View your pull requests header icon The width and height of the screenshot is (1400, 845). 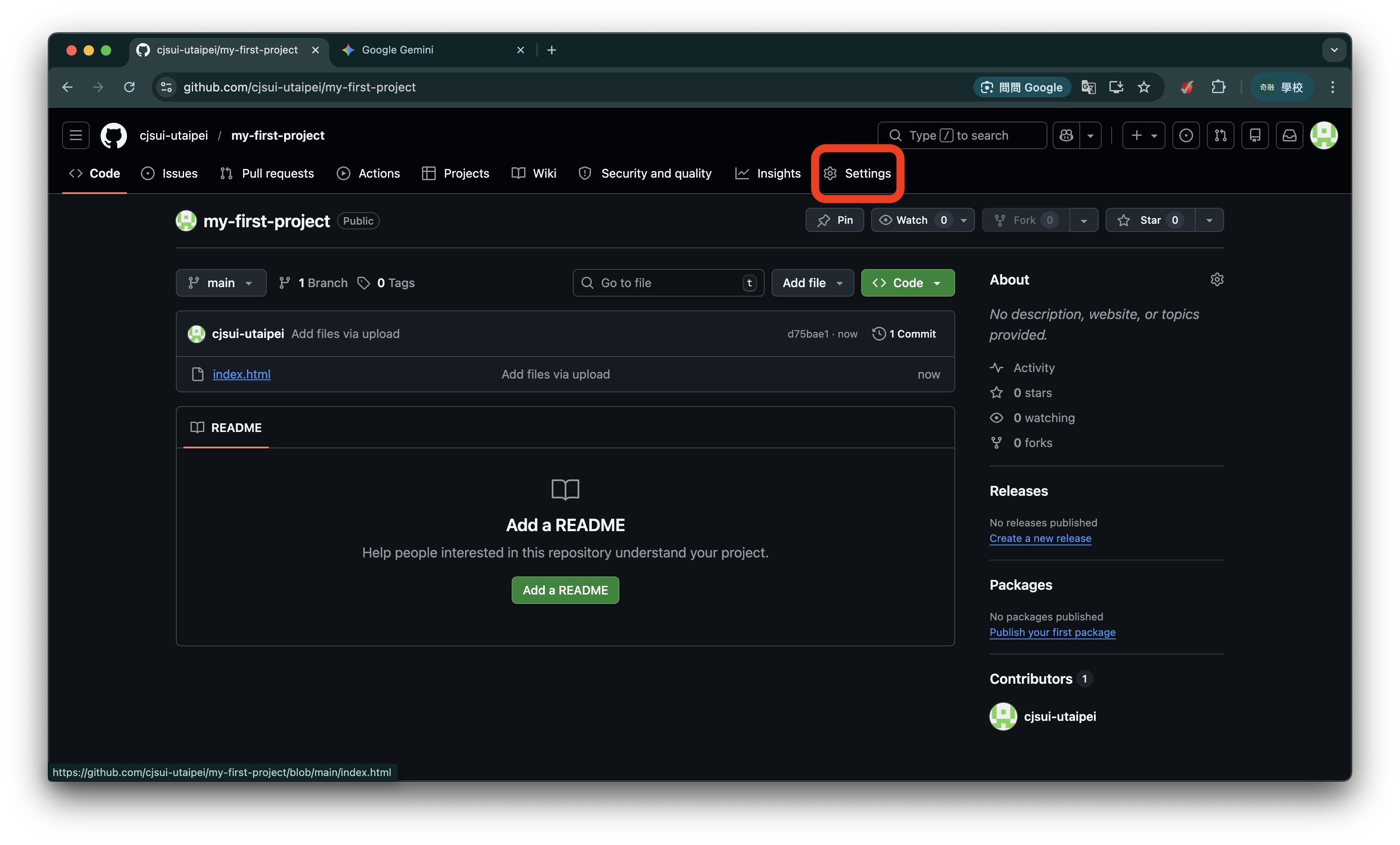pyautogui.click(x=1220, y=135)
